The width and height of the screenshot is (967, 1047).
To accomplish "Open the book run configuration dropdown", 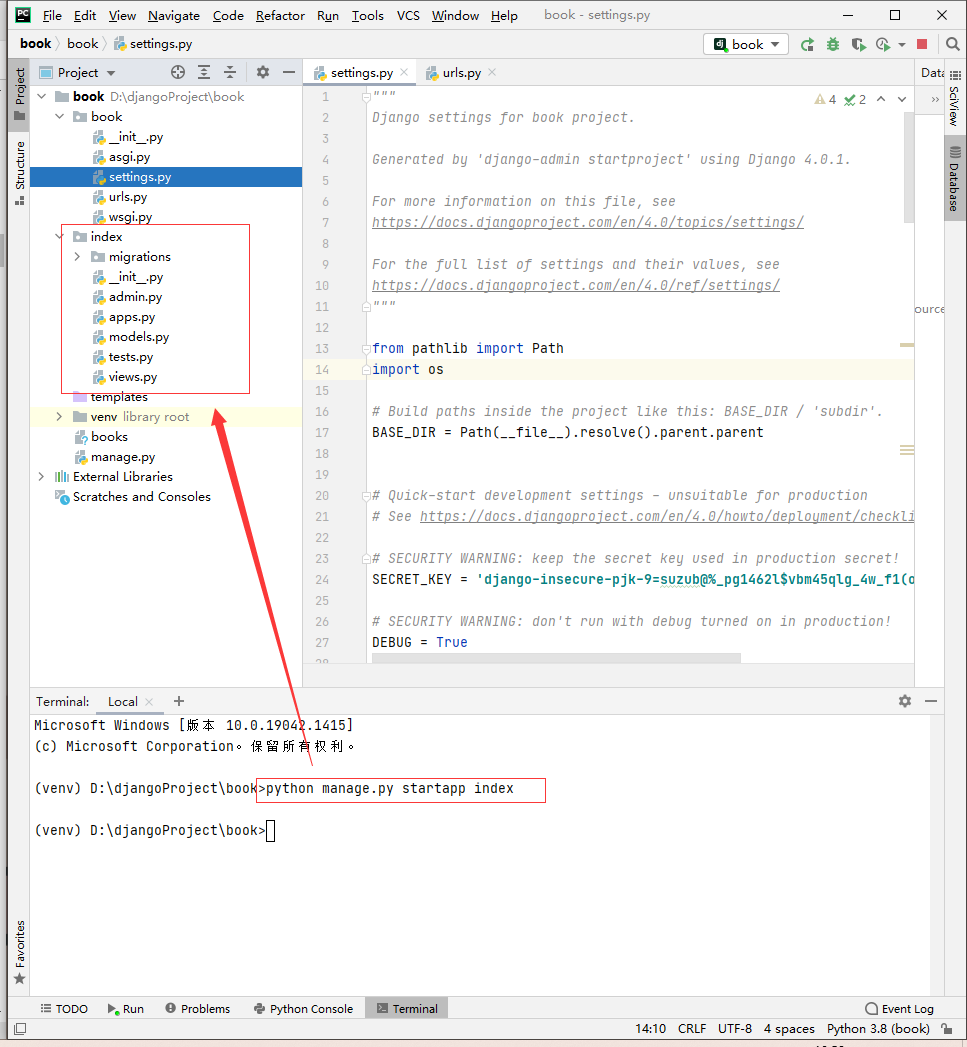I will (746, 44).
